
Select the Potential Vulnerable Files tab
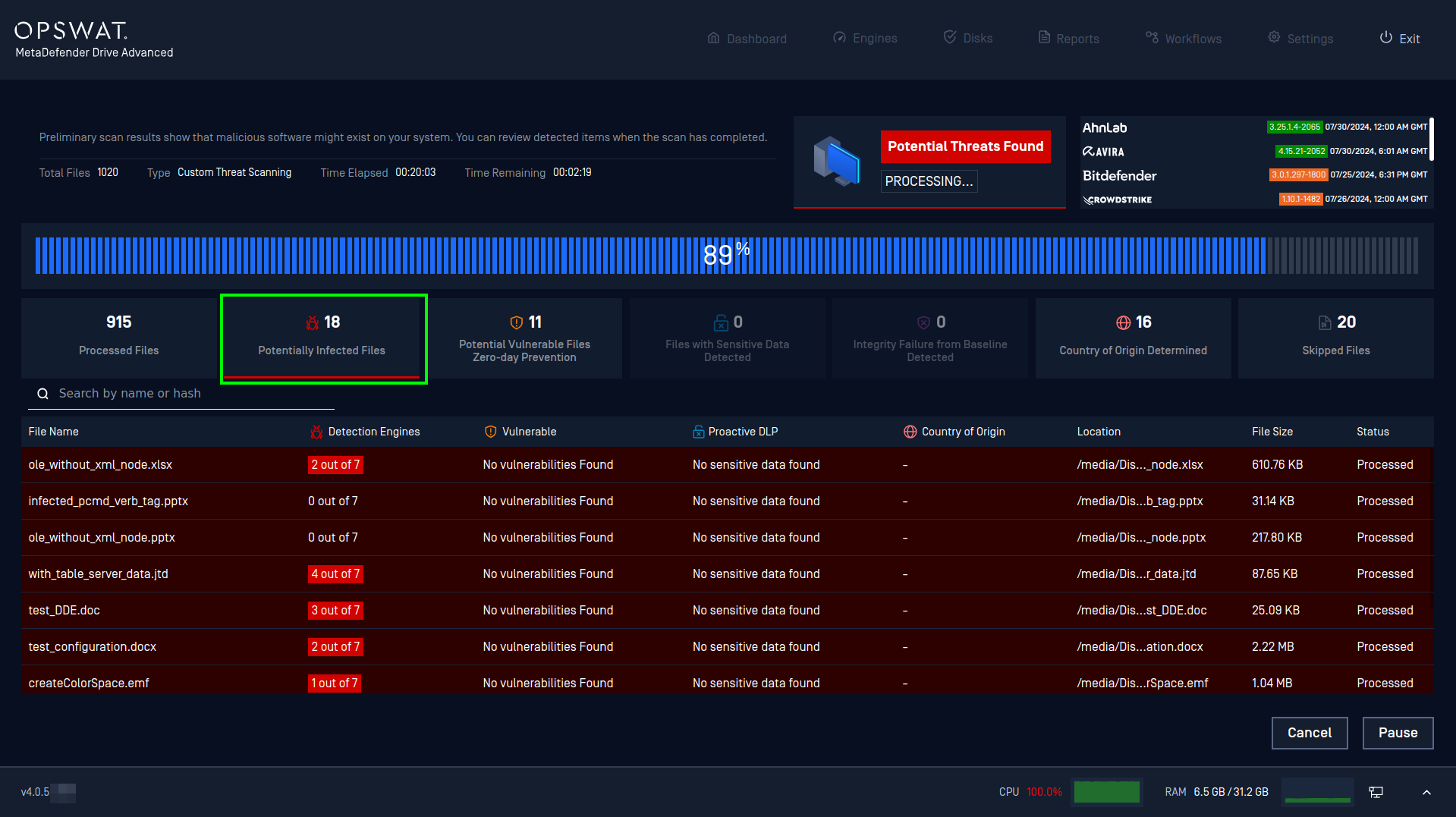point(524,338)
